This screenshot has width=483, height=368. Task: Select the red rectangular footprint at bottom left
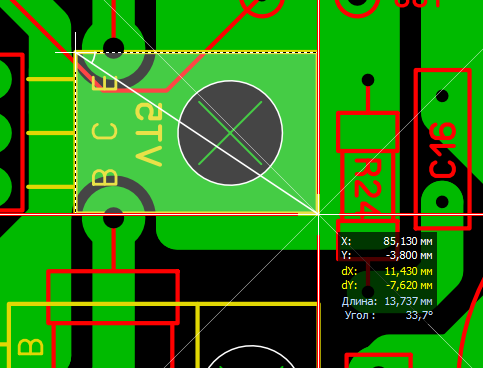point(113,297)
